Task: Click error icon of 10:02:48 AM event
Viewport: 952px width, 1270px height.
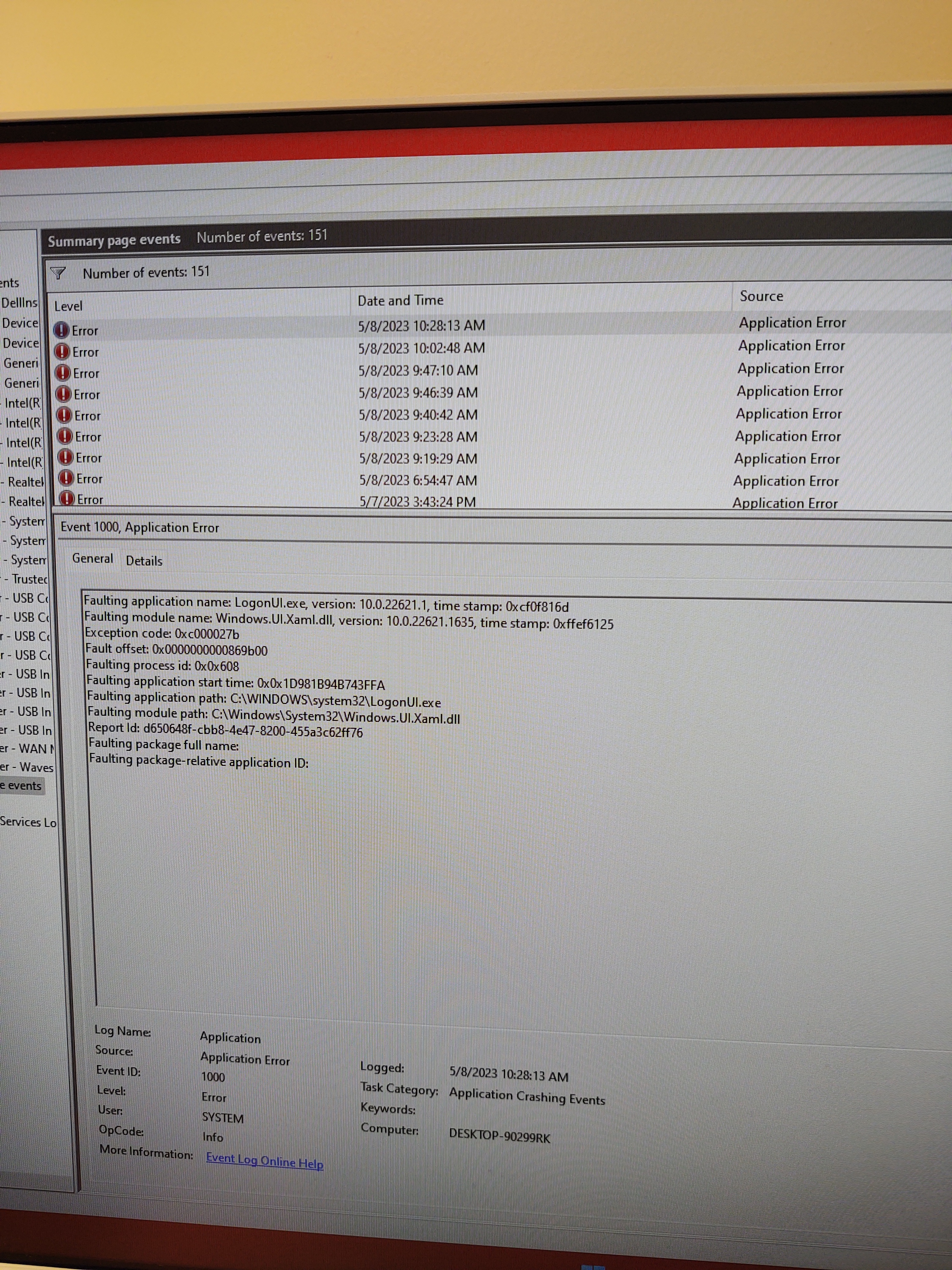Action: (x=62, y=351)
